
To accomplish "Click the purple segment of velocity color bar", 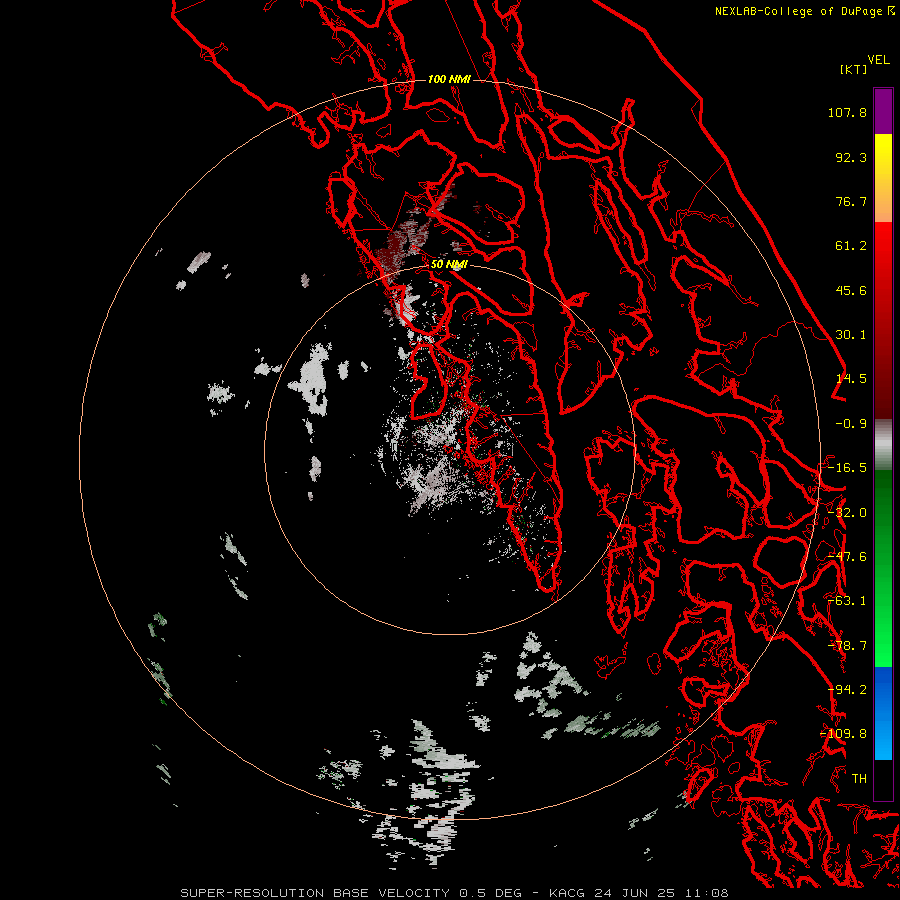I will pyautogui.click(x=883, y=111).
